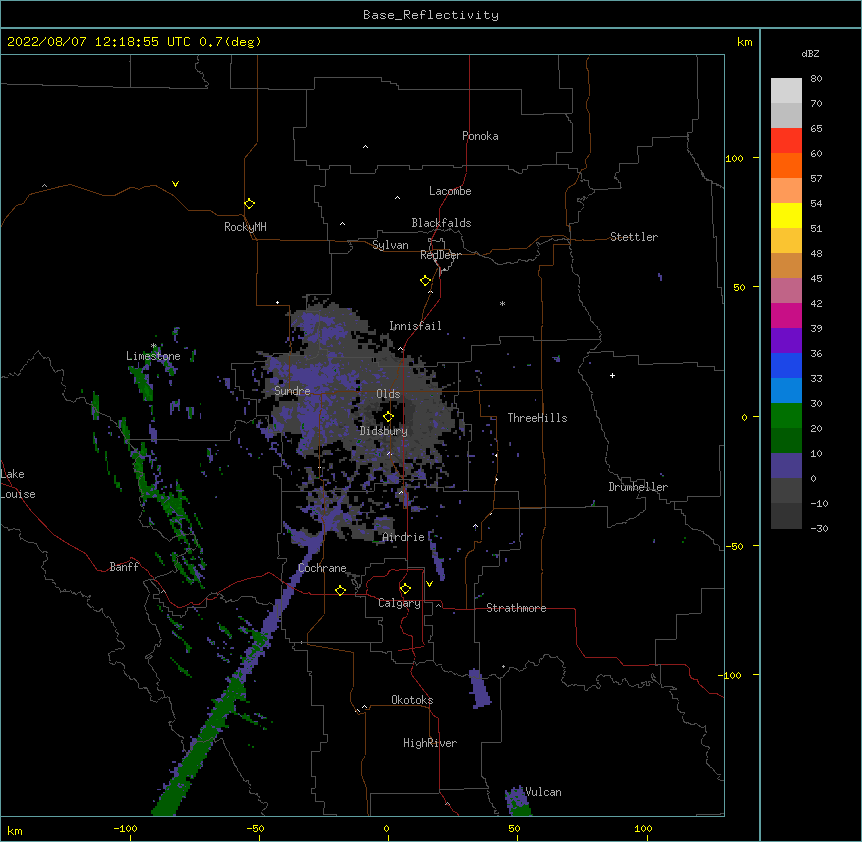Viewport: 862px width, 842px height.
Task: Click the white plus marker west of Drumheller region
Action: (x=612, y=375)
